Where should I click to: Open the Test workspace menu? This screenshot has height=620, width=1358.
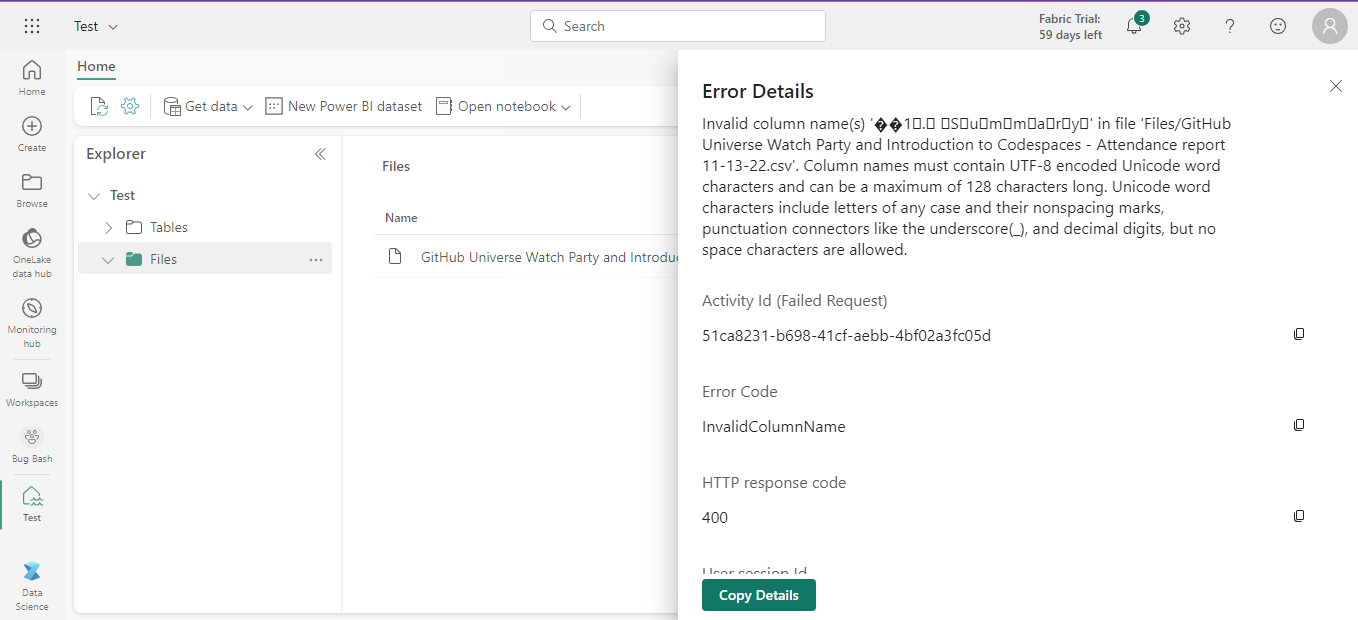(95, 25)
